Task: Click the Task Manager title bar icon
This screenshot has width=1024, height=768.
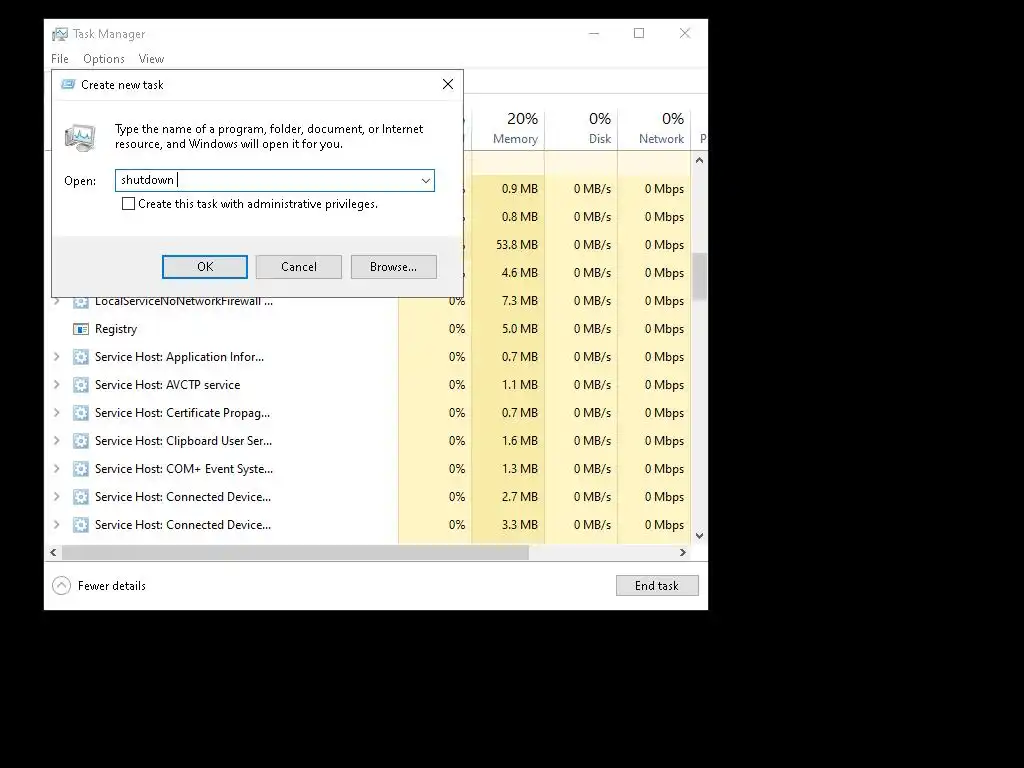Action: (60, 34)
